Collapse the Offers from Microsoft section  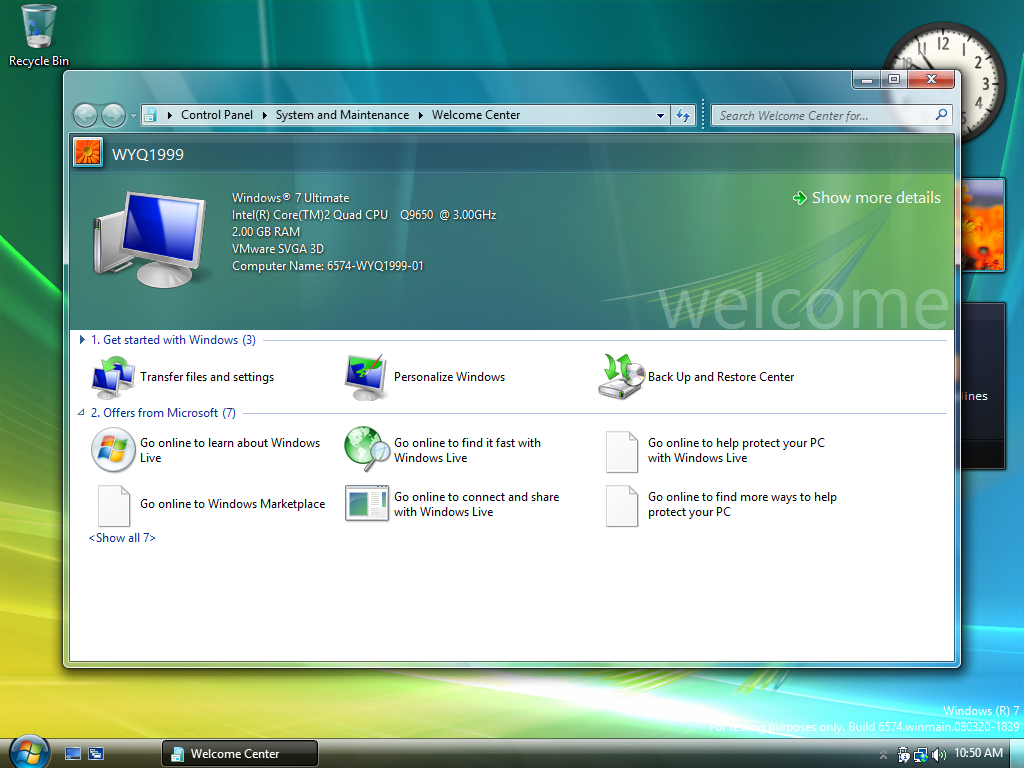[x=82, y=413]
